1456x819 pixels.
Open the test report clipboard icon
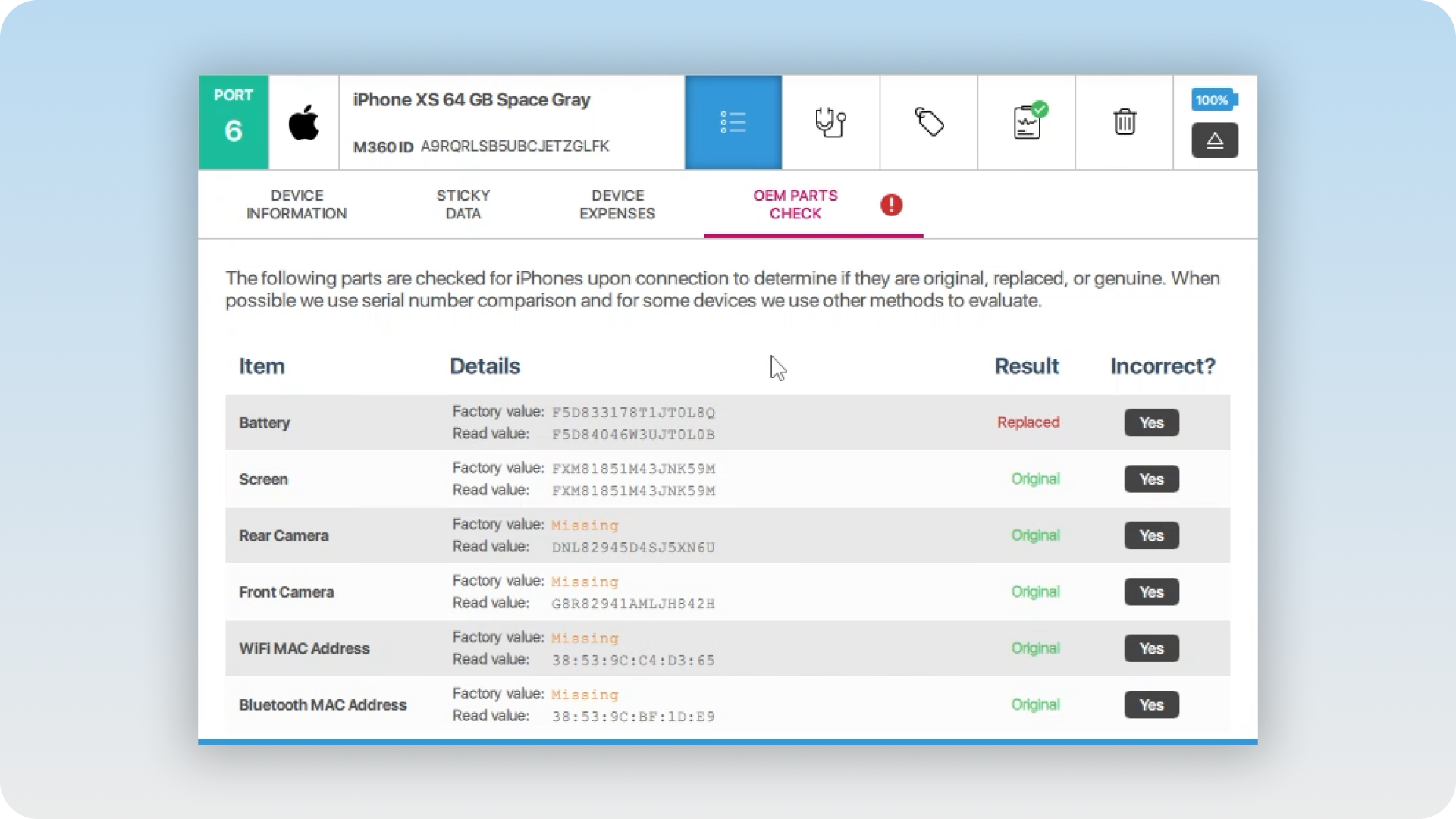pyautogui.click(x=1027, y=122)
